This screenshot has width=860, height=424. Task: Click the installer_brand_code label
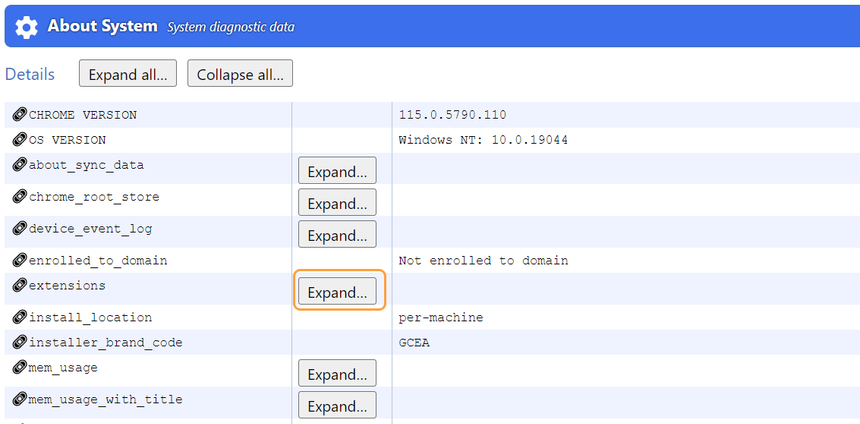click(x=106, y=343)
